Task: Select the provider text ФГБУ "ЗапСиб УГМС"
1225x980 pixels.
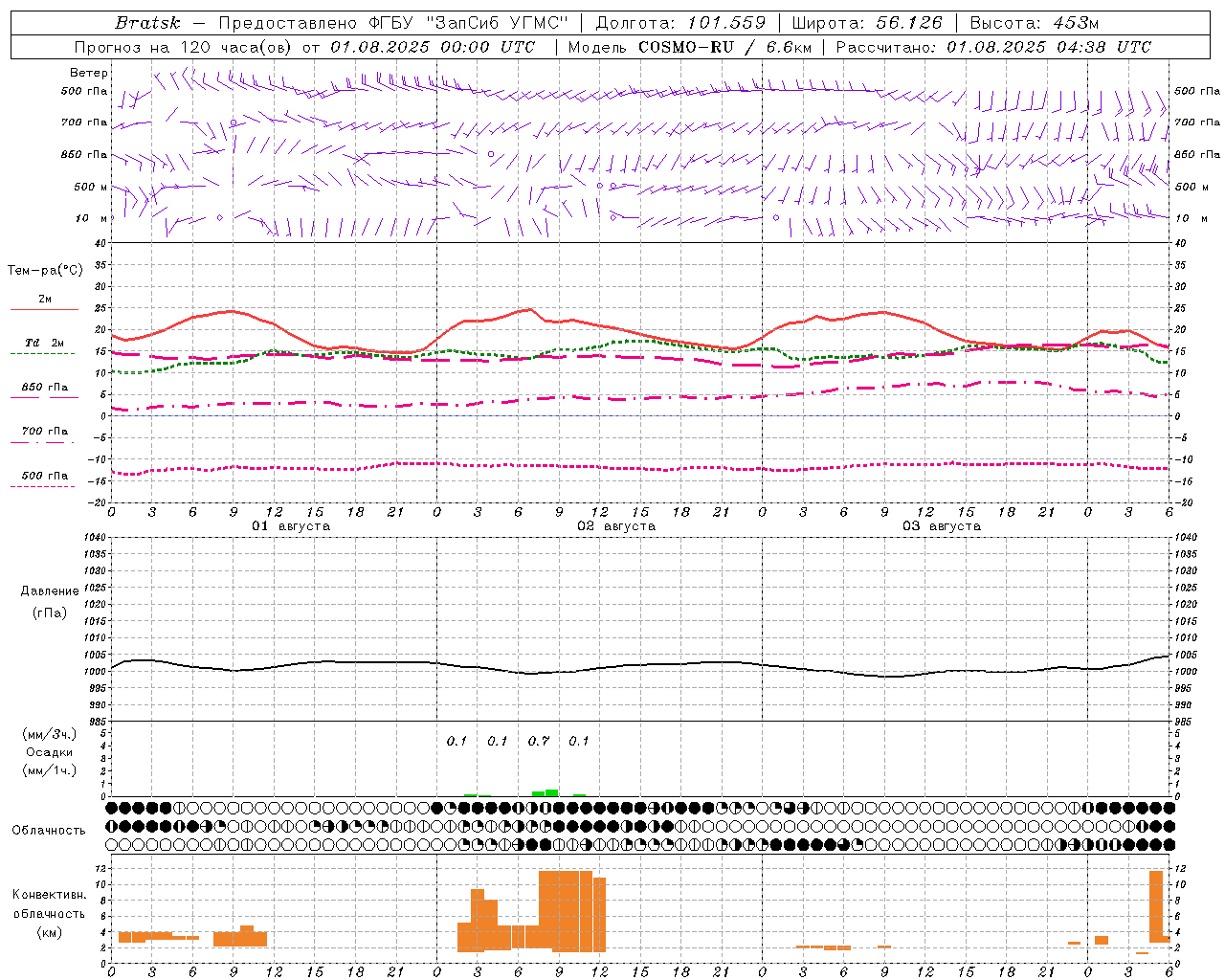Action: tap(469, 23)
